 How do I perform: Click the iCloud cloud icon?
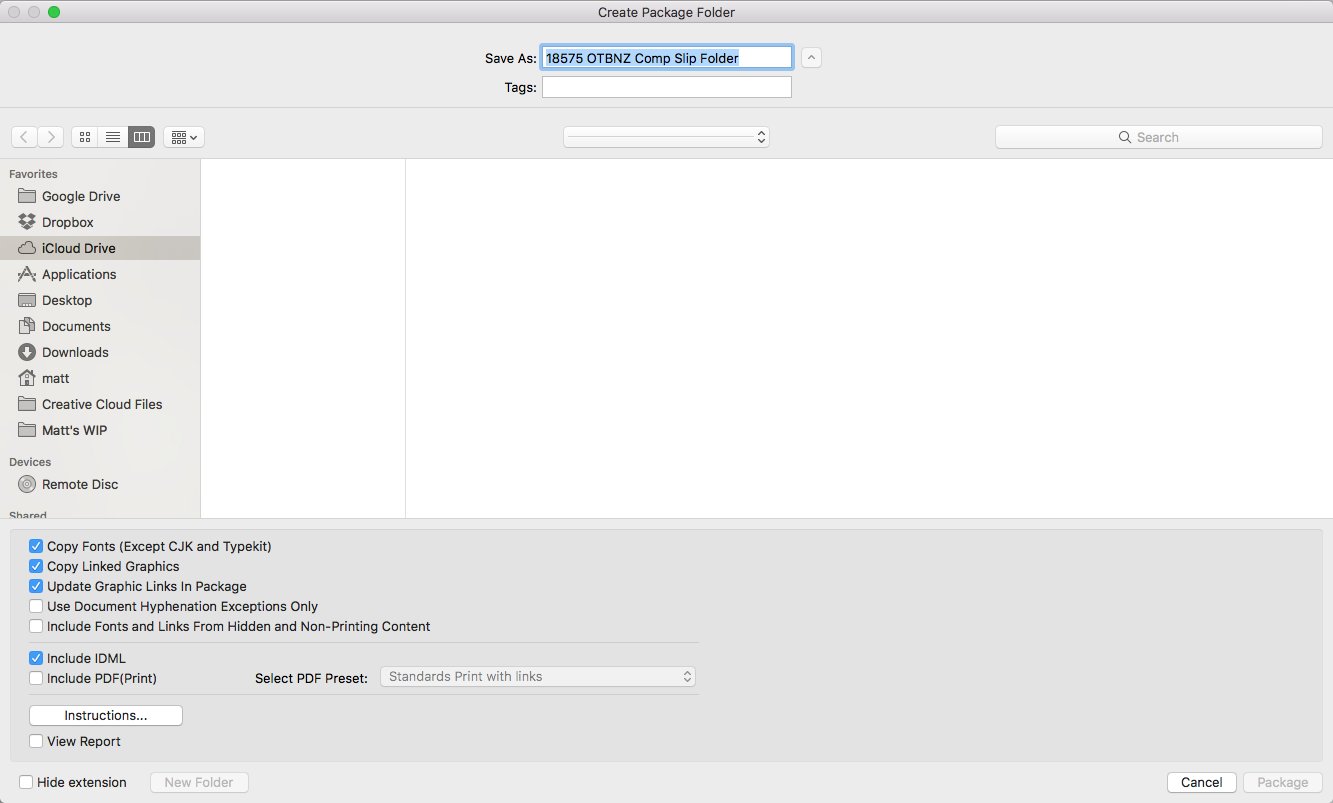[27, 248]
